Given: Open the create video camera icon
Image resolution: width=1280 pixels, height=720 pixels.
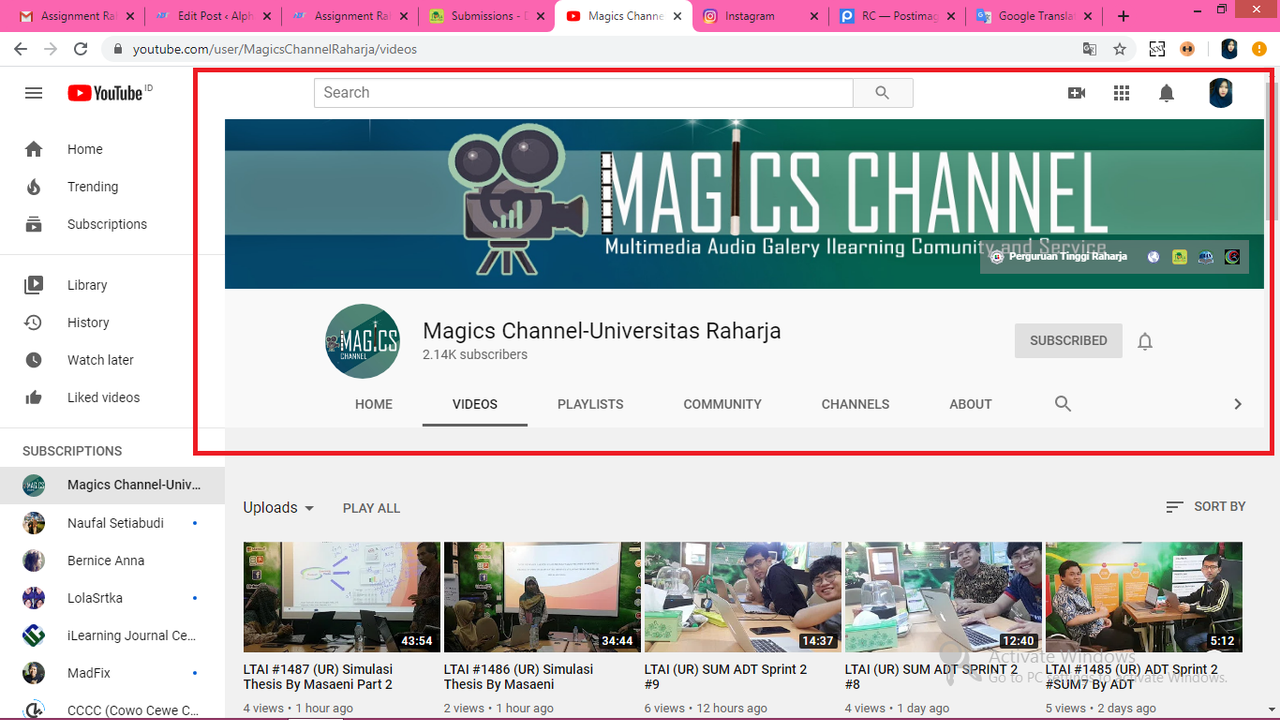Looking at the screenshot, I should (x=1076, y=93).
